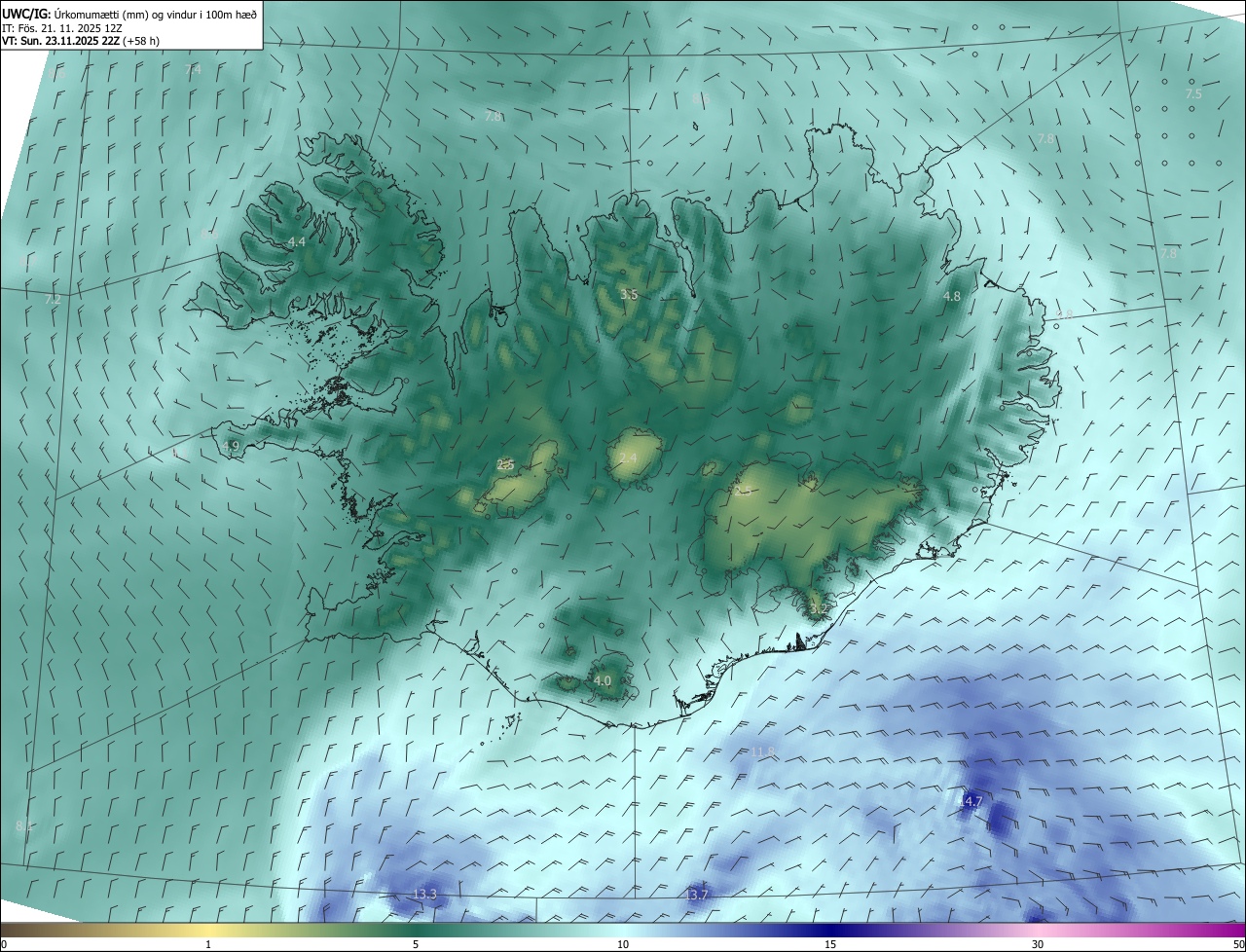The height and width of the screenshot is (952, 1246).
Task: Click the 3.5 value in north Iceland
Action: [x=629, y=294]
